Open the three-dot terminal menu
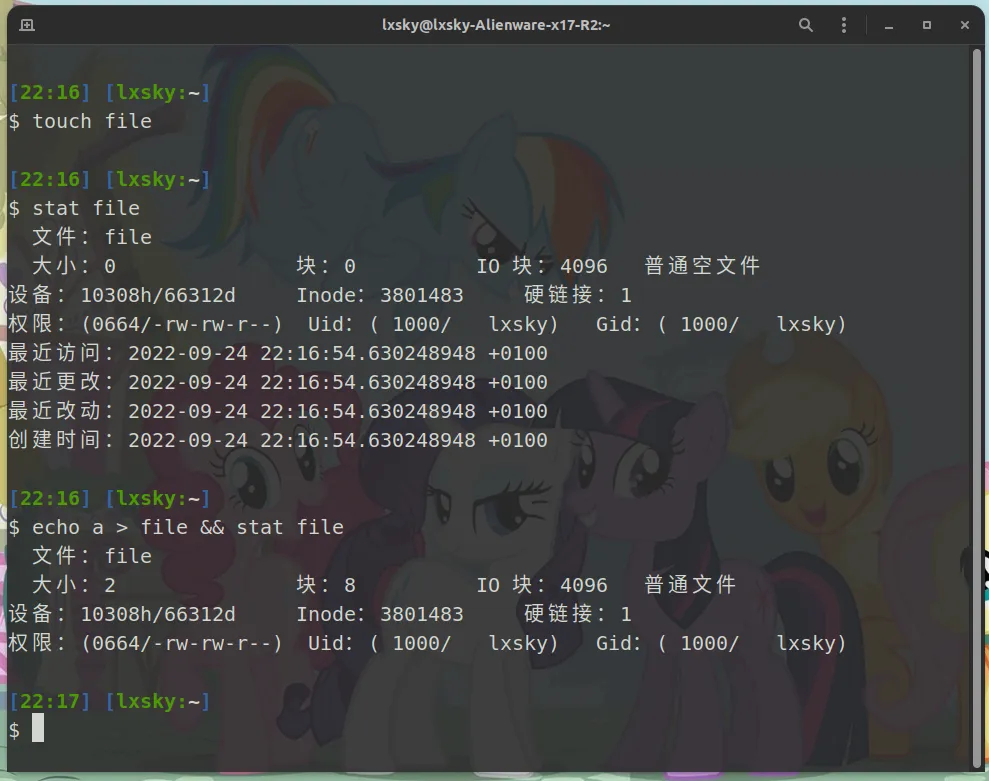The image size is (989, 781). click(x=843, y=25)
